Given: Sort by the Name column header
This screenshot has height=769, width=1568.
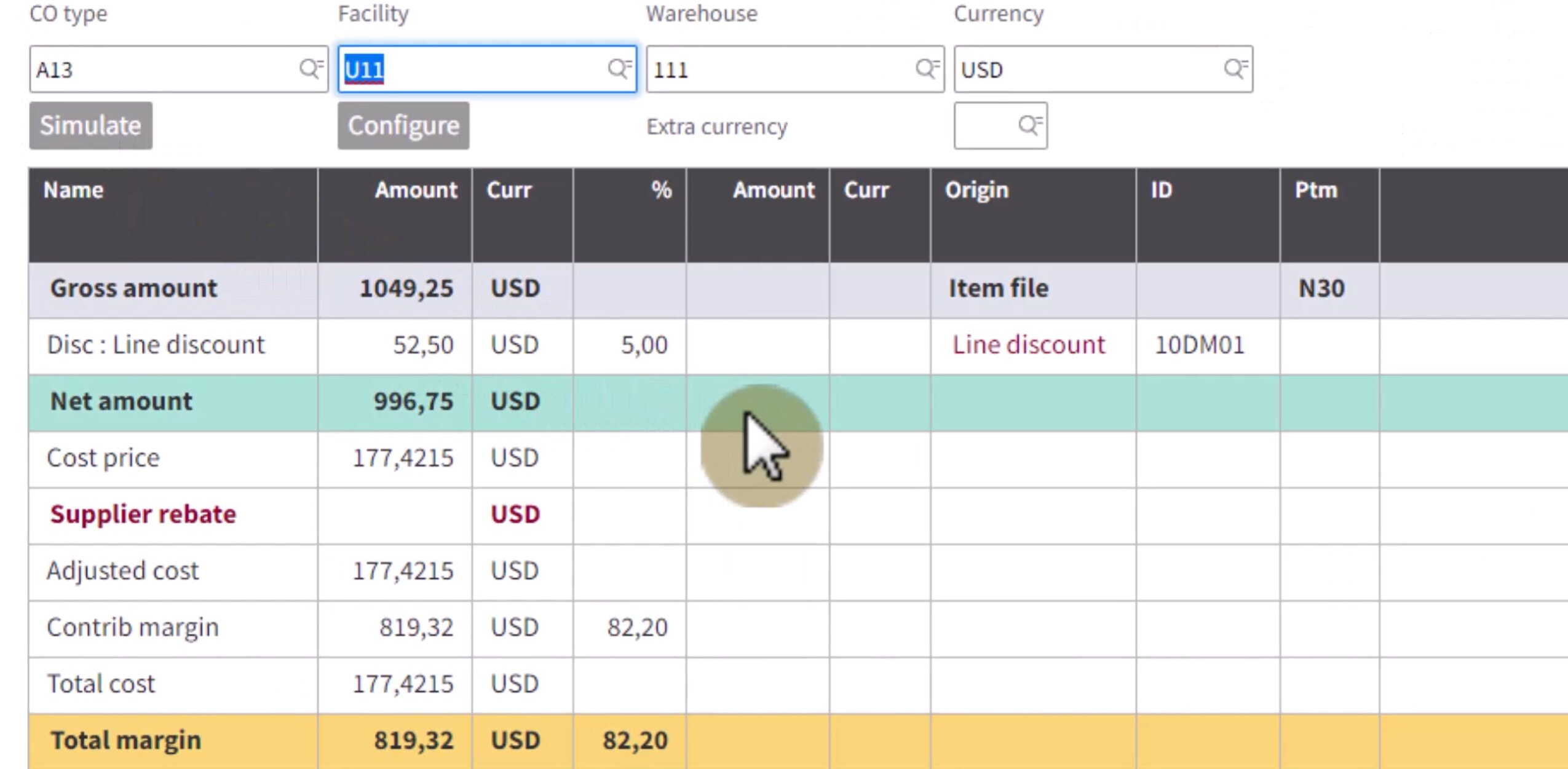Looking at the screenshot, I should (73, 190).
